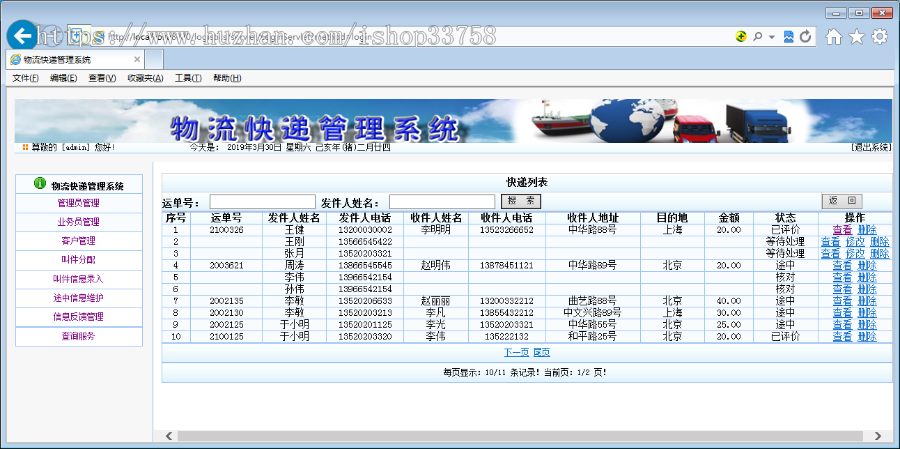Click 修改 for row 3 张月
900x449 pixels.
855,253
